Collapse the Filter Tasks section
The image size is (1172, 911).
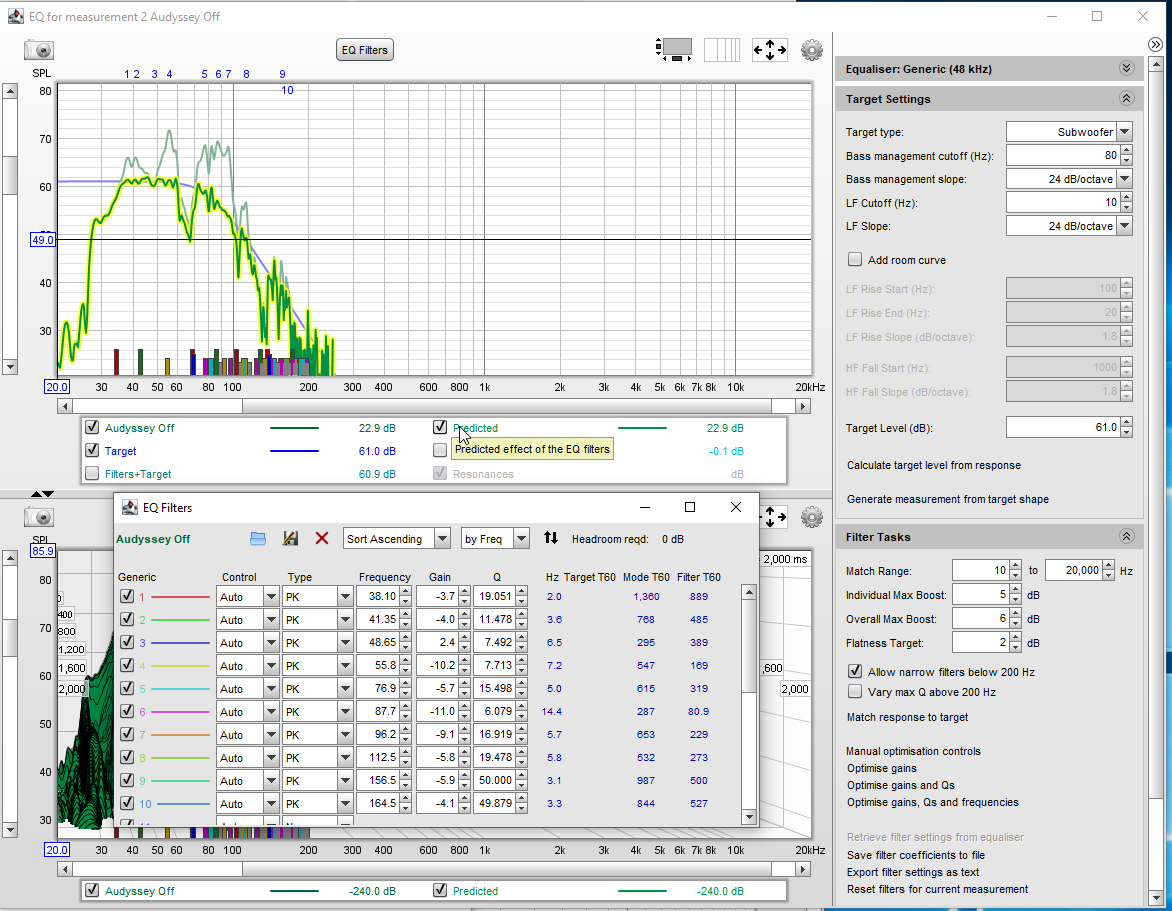(x=1126, y=537)
